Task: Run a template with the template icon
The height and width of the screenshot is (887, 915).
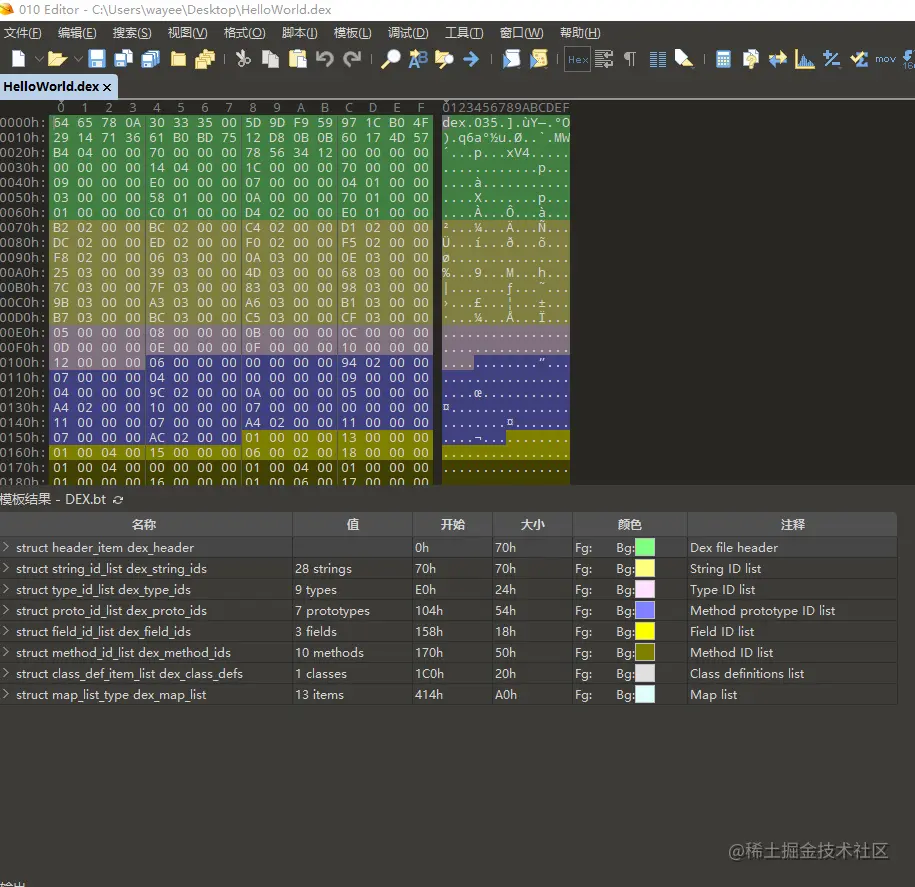Action: point(539,59)
